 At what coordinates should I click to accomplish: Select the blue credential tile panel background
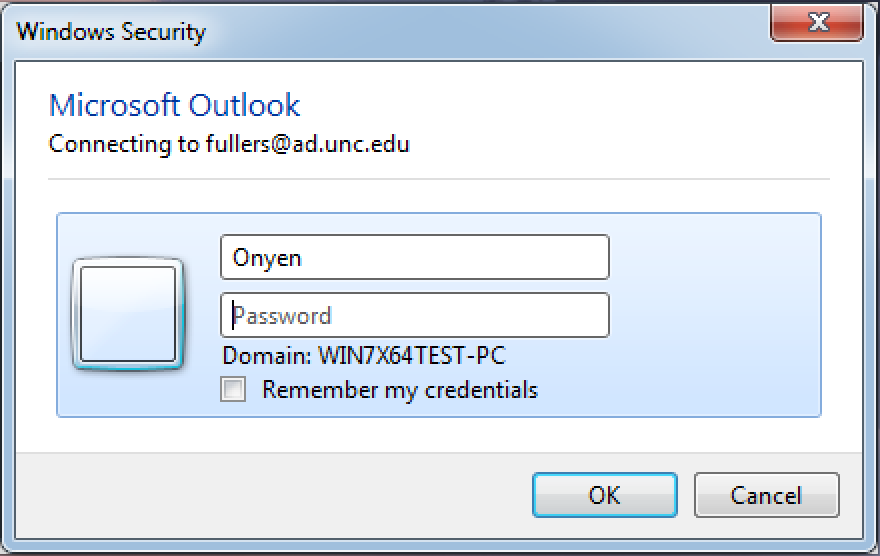click(713, 314)
